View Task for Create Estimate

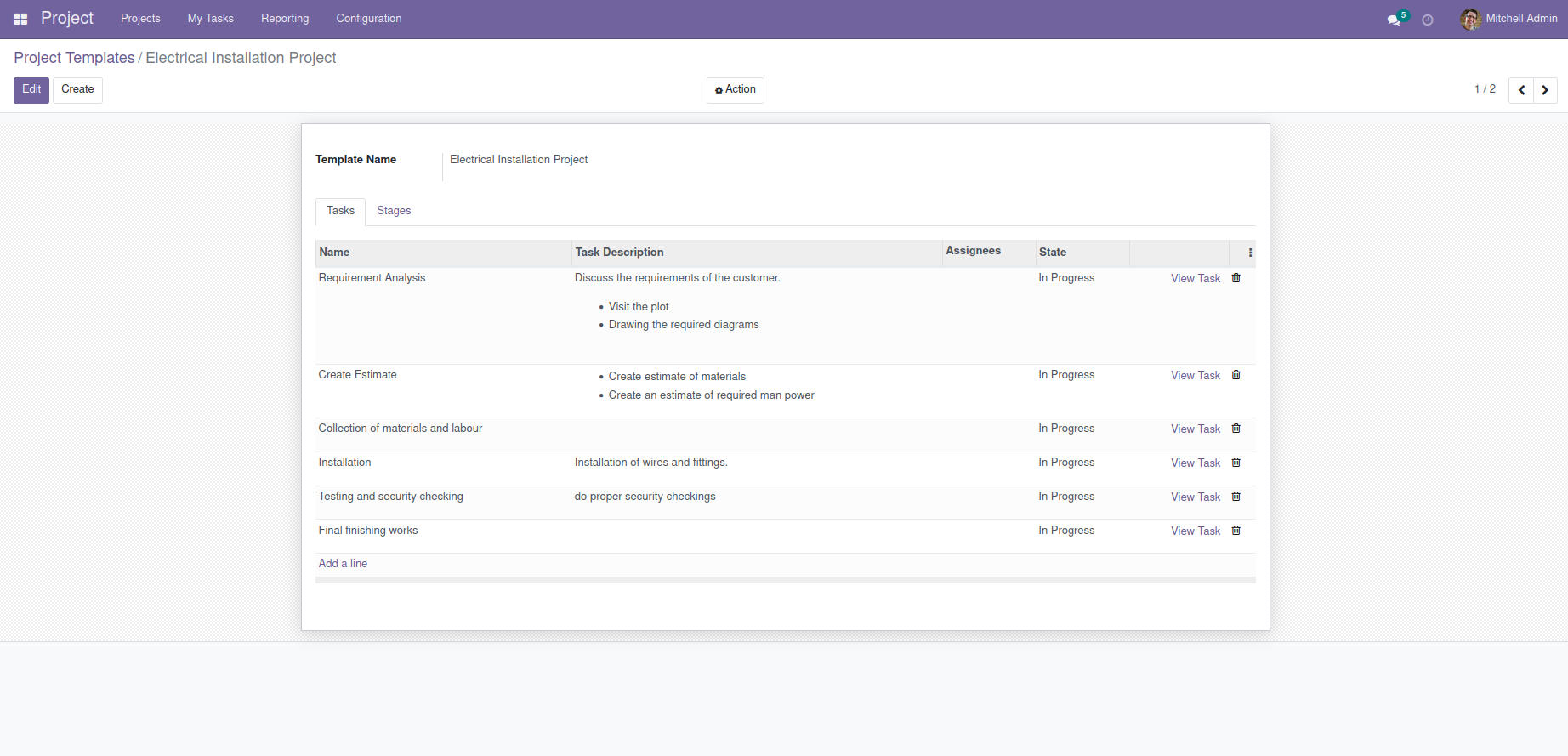point(1196,376)
